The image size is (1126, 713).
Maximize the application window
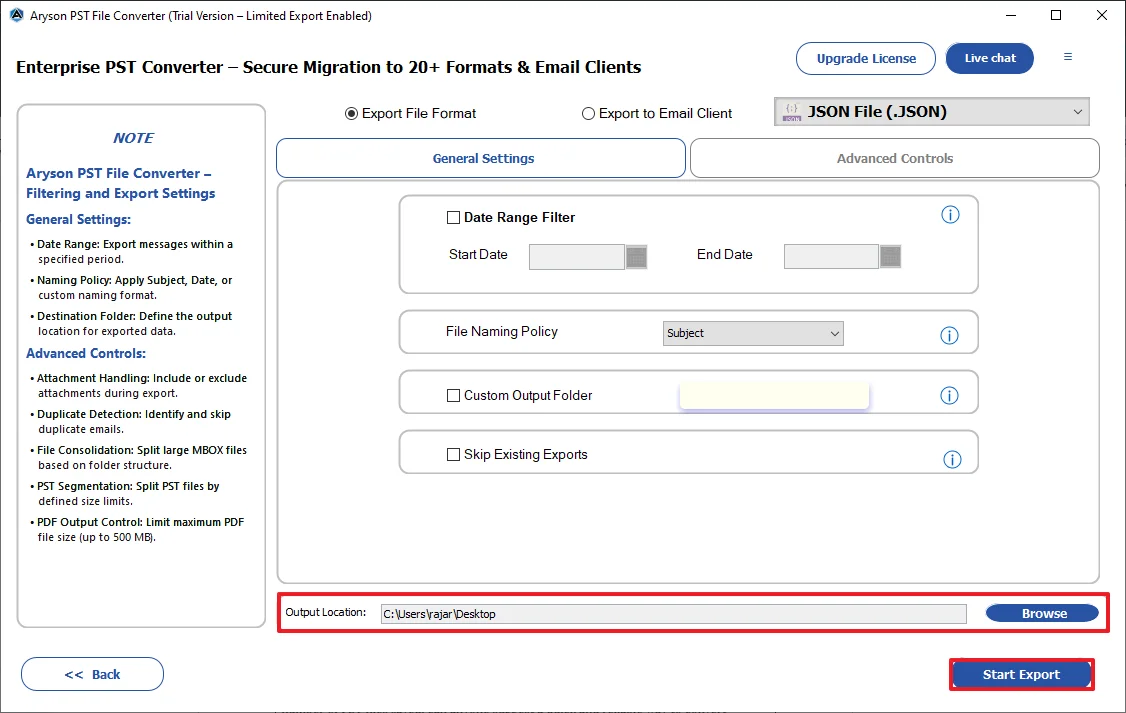[x=1056, y=15]
